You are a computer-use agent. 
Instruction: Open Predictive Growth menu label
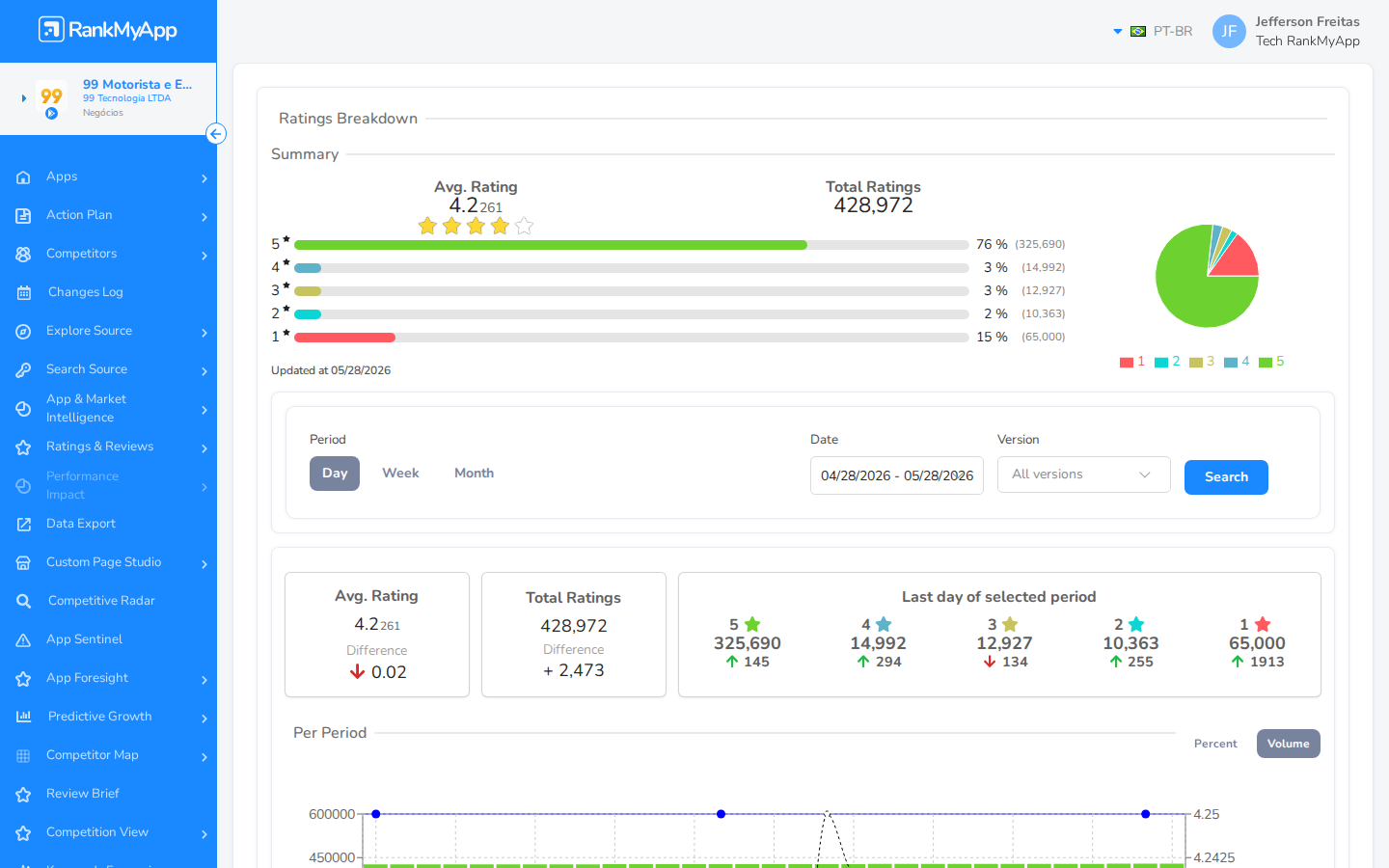[x=100, y=717]
